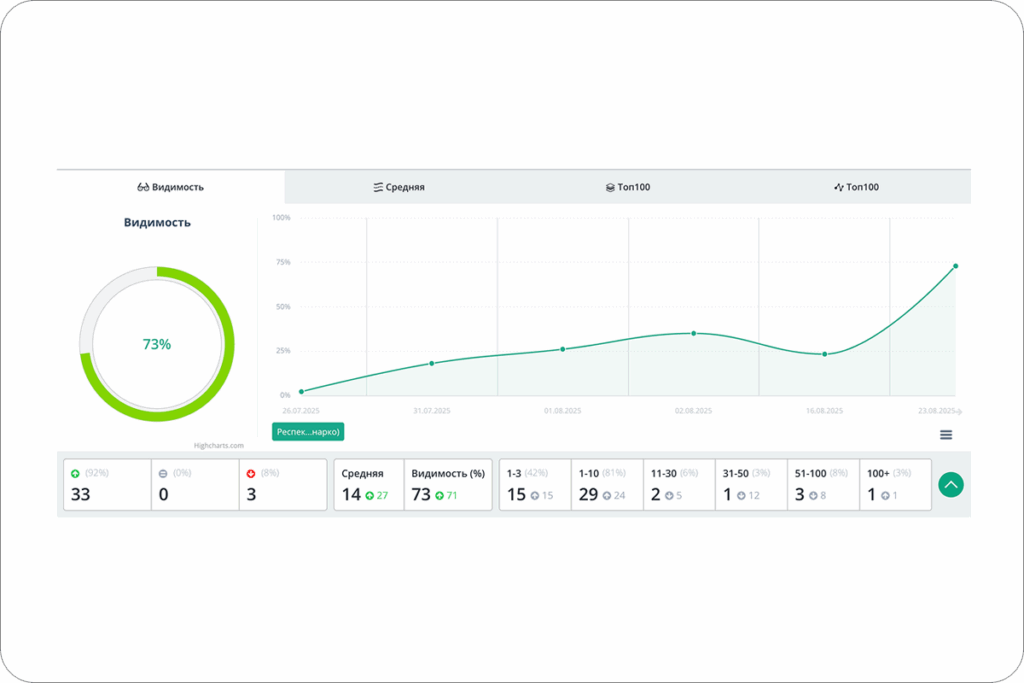
Task: Click the Видимость (%) stat cell showing 73
Action: pos(448,484)
